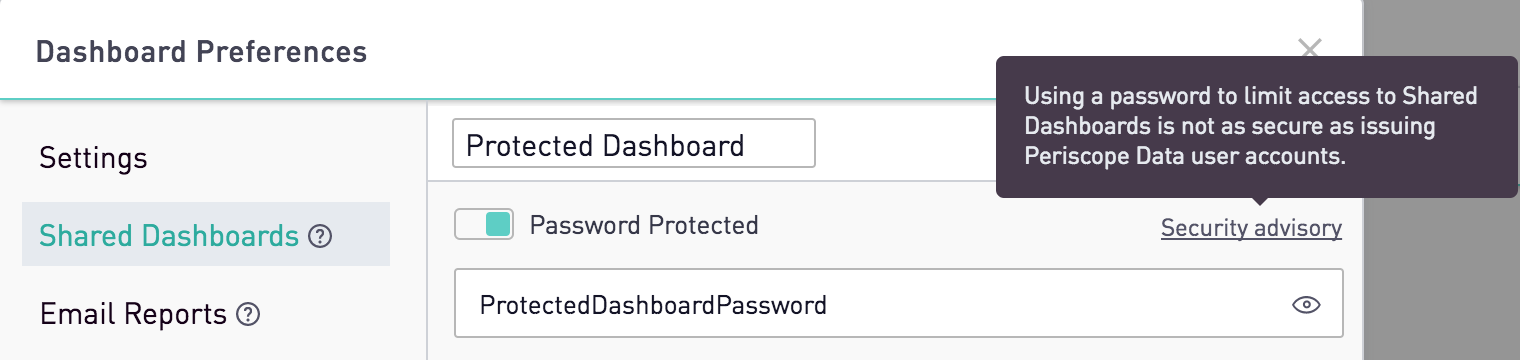Focus the Protected Dashboard name field
This screenshot has height=360, width=1520.
[x=634, y=144]
